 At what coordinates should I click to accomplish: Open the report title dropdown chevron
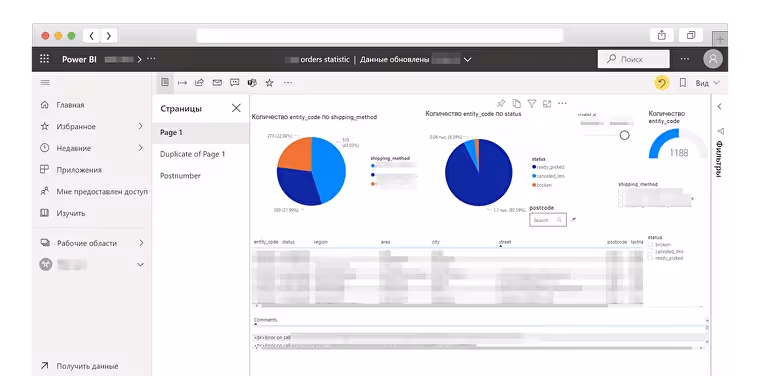click(x=467, y=60)
